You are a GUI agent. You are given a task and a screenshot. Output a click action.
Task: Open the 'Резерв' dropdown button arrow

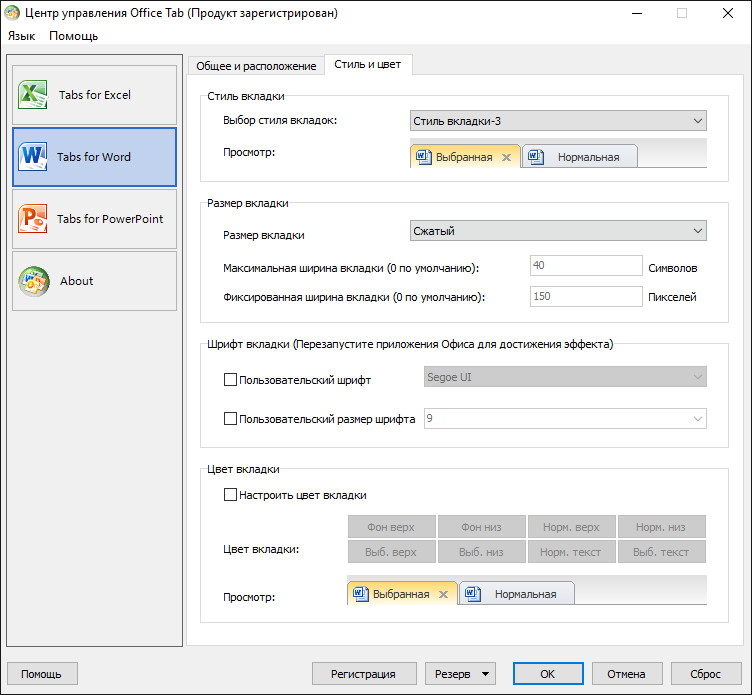click(485, 674)
